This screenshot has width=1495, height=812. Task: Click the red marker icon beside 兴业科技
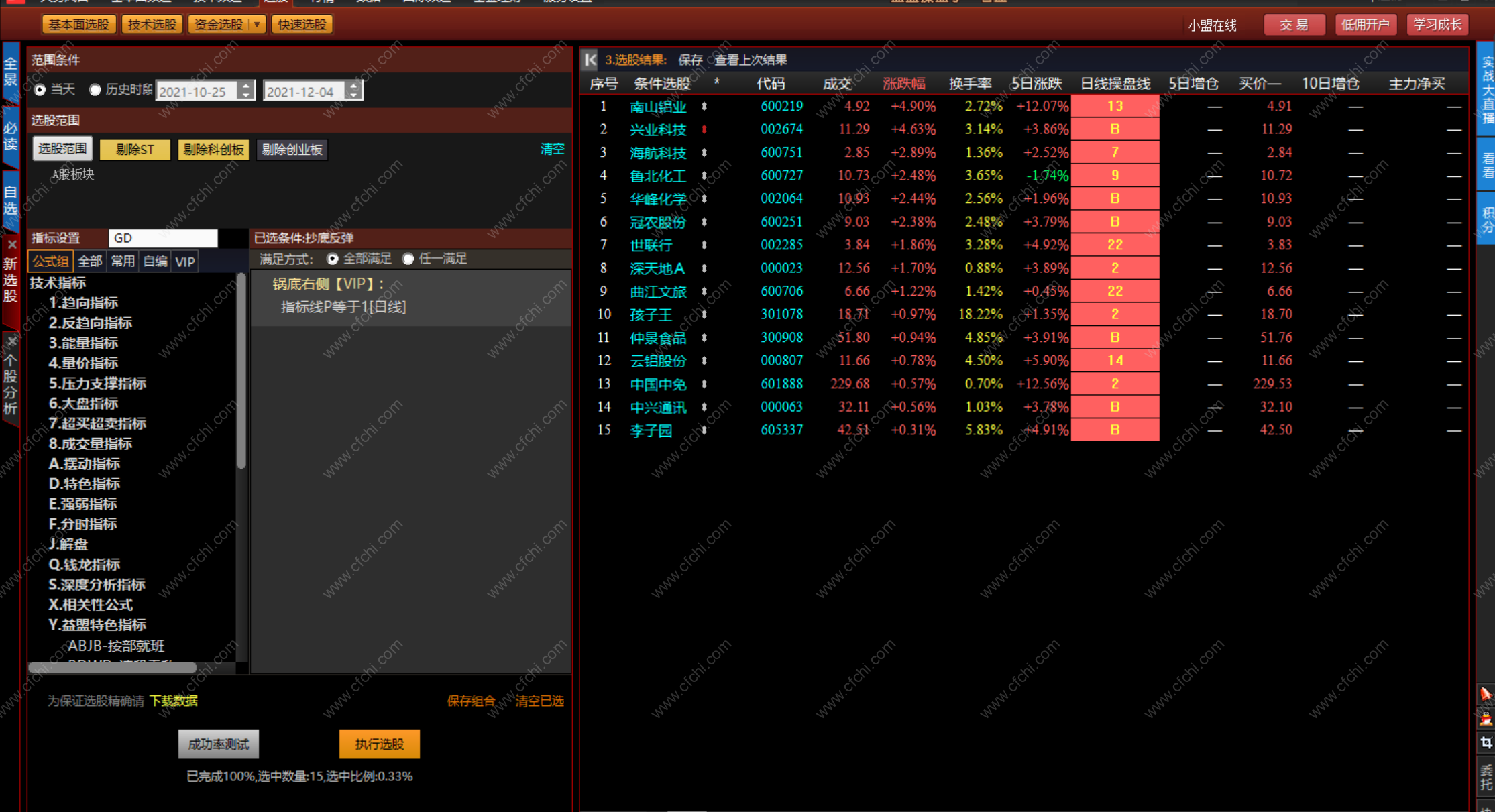tap(704, 129)
